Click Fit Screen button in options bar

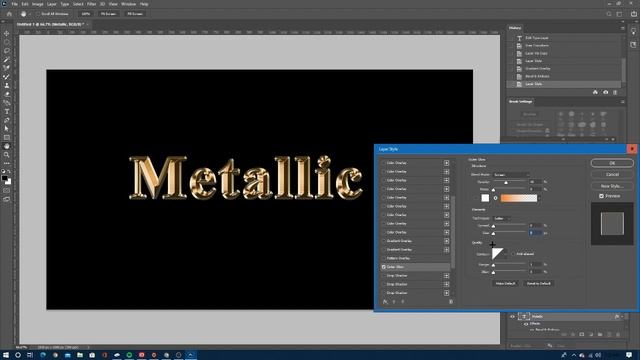pos(108,14)
